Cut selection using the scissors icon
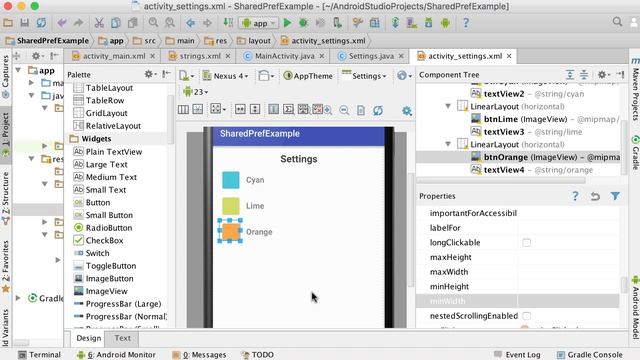 point(99,23)
